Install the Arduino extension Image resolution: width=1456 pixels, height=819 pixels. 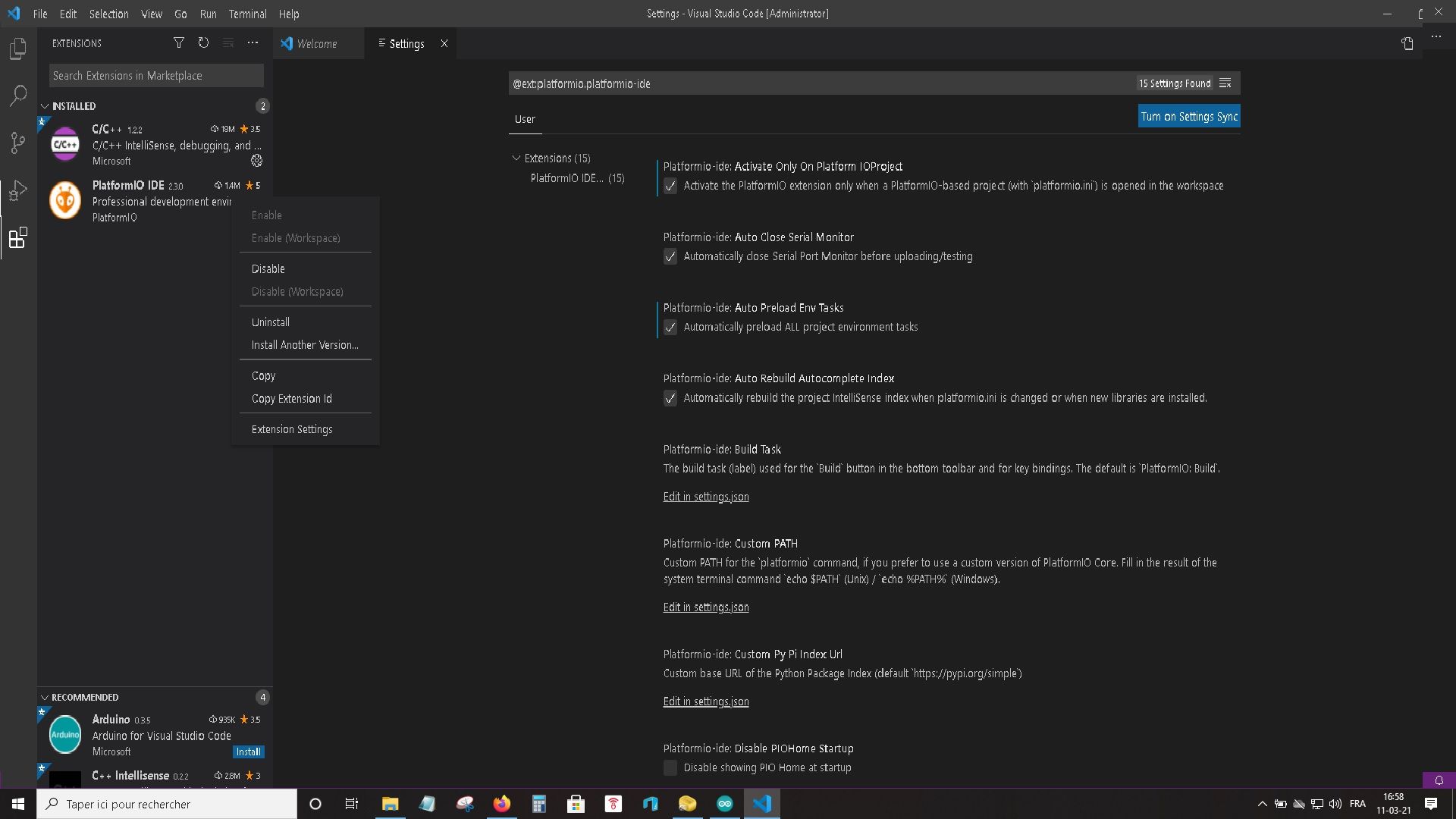tap(248, 752)
